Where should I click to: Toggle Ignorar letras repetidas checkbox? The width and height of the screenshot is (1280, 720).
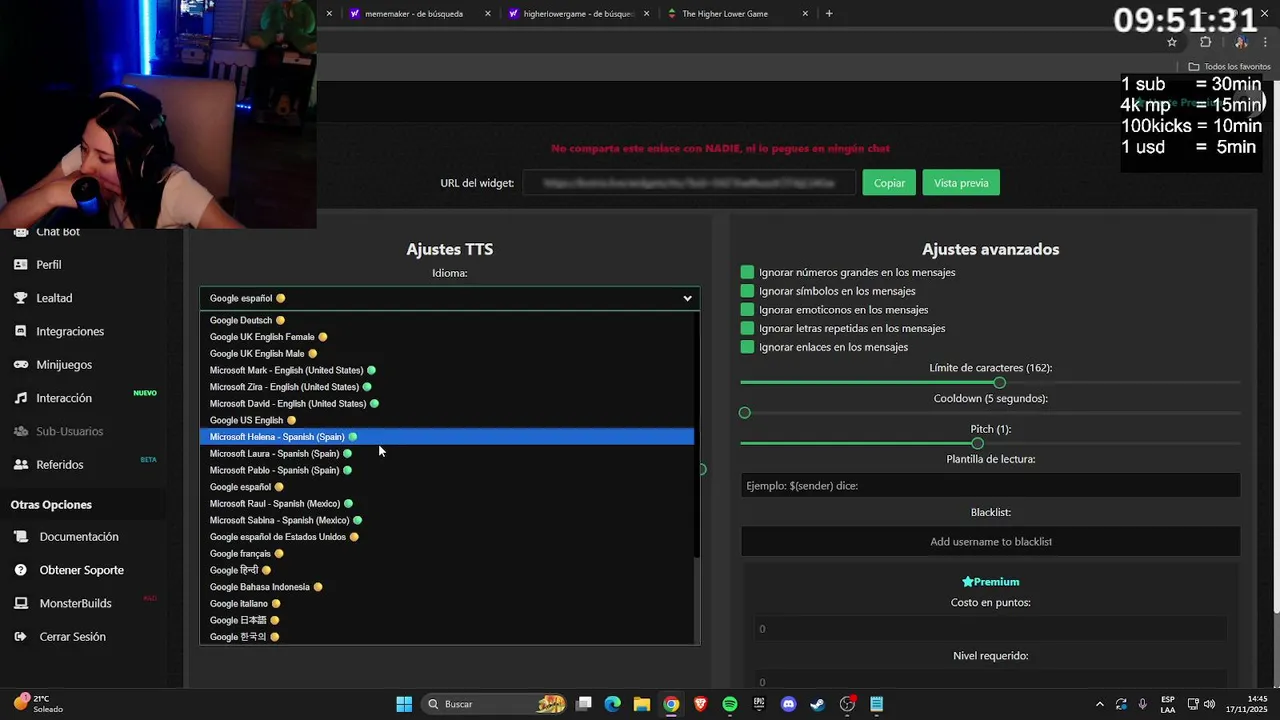[747, 328]
